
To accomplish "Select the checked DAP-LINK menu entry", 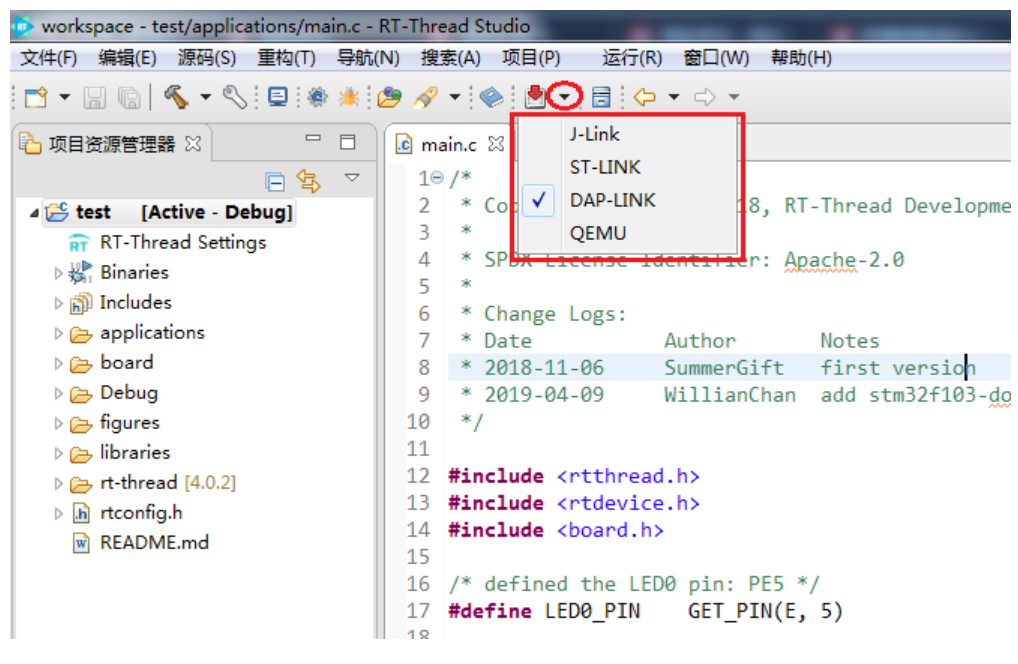I will point(628,201).
